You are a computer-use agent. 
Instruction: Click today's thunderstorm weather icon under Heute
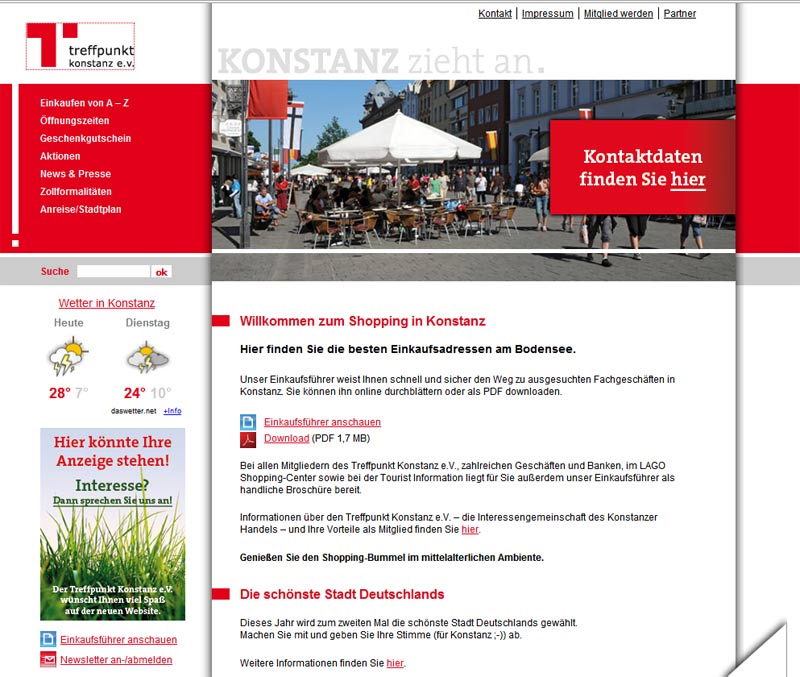[68, 356]
